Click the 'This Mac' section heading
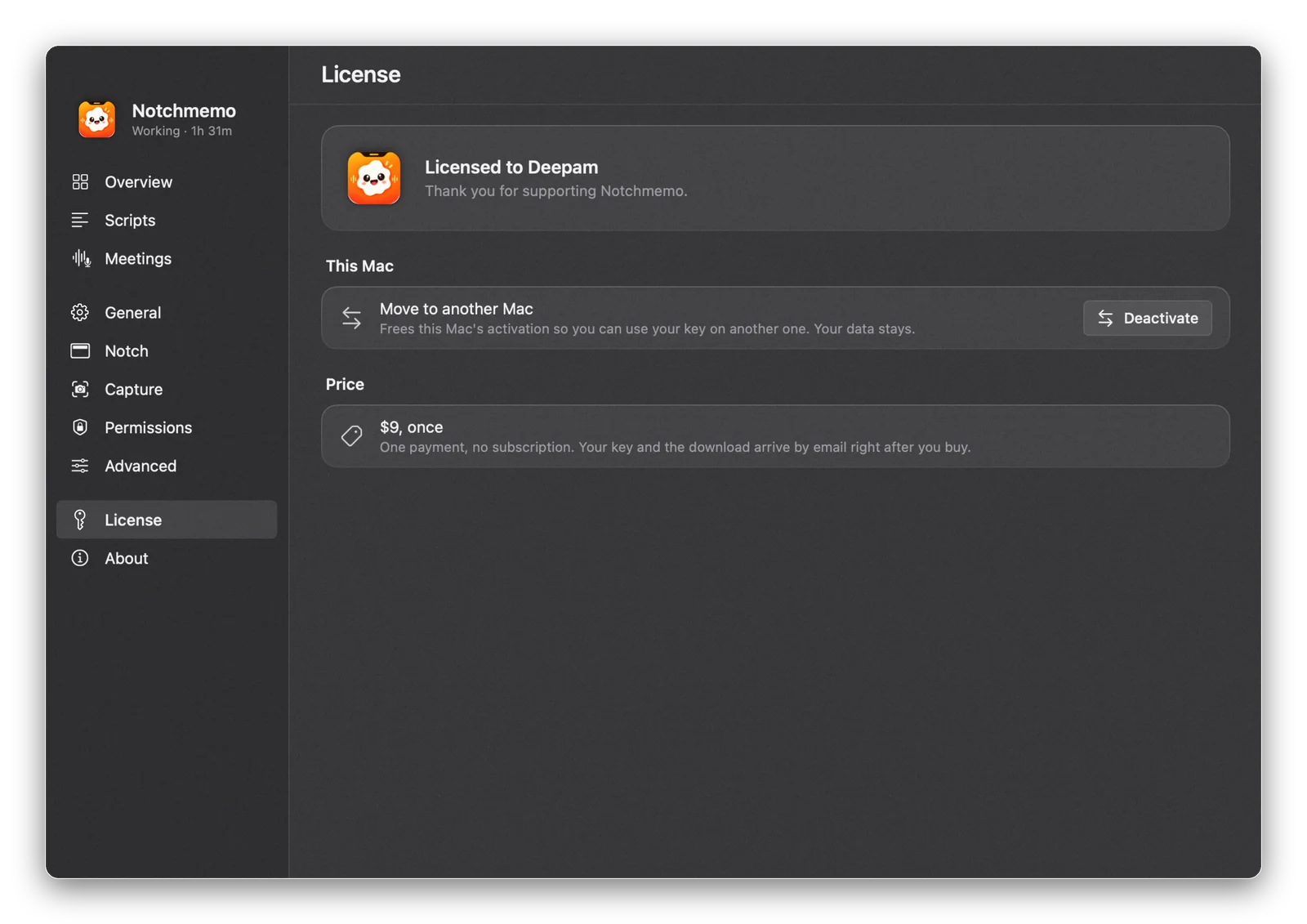This screenshot has width=1307, height=924. [x=359, y=266]
